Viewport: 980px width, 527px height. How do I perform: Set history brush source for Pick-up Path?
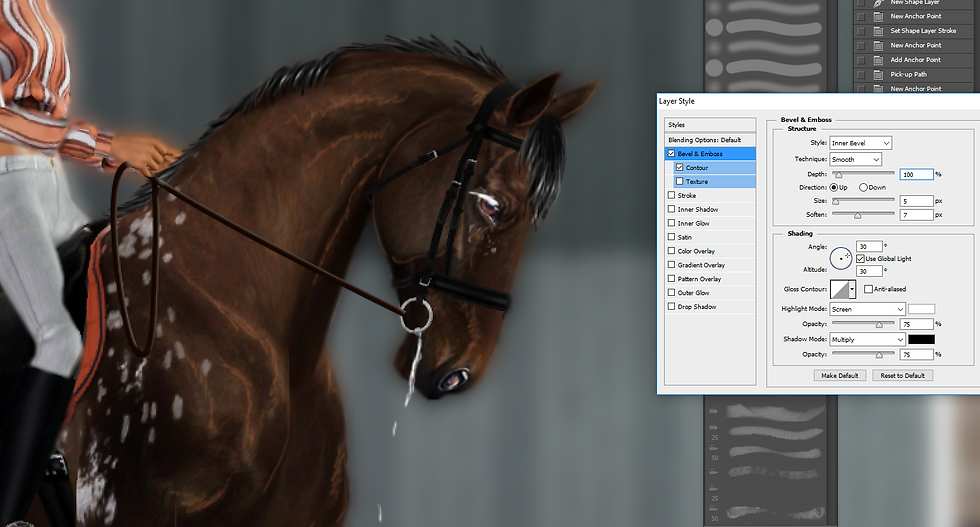pos(861,74)
